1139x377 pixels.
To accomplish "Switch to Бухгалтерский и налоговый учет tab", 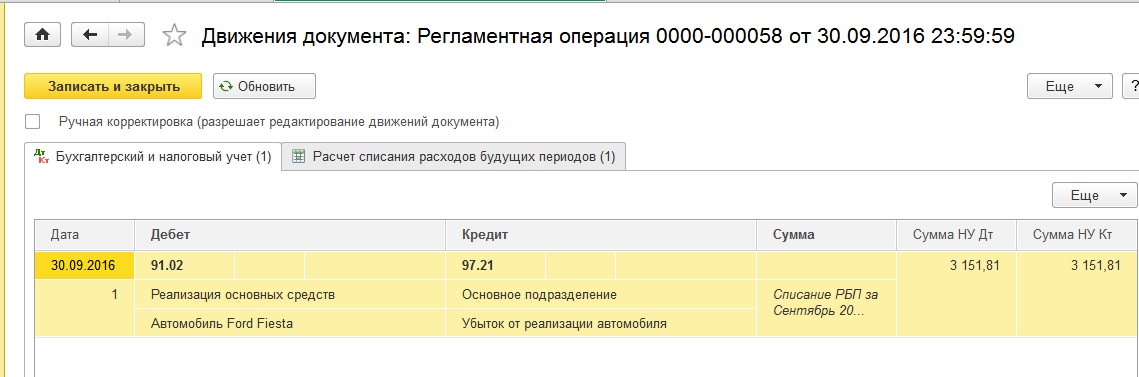I will (x=153, y=157).
